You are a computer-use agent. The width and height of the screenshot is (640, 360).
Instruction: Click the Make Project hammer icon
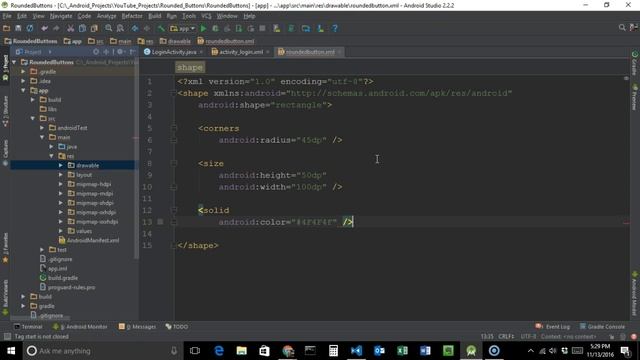(x=161, y=28)
